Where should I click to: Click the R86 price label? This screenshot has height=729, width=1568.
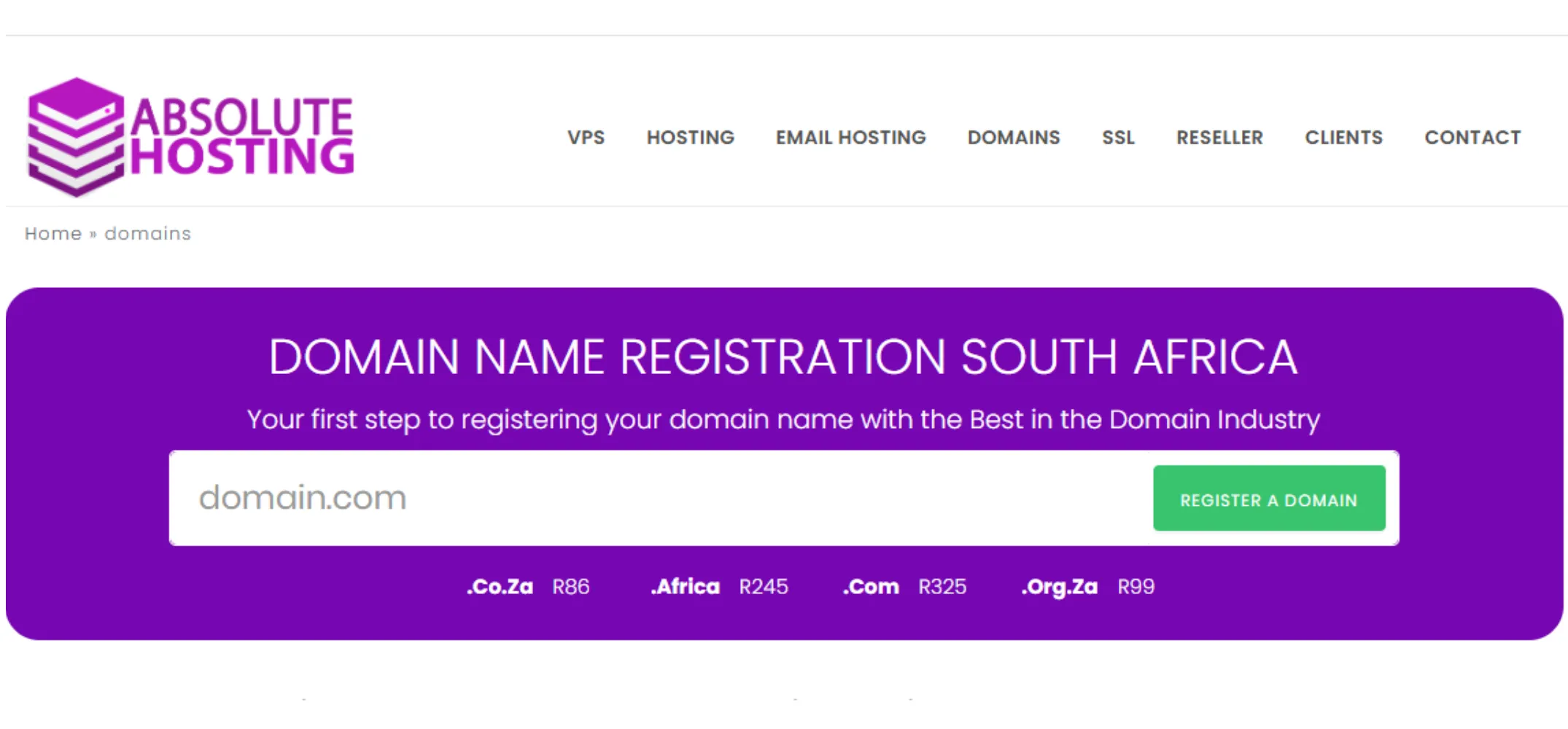pyautogui.click(x=570, y=587)
